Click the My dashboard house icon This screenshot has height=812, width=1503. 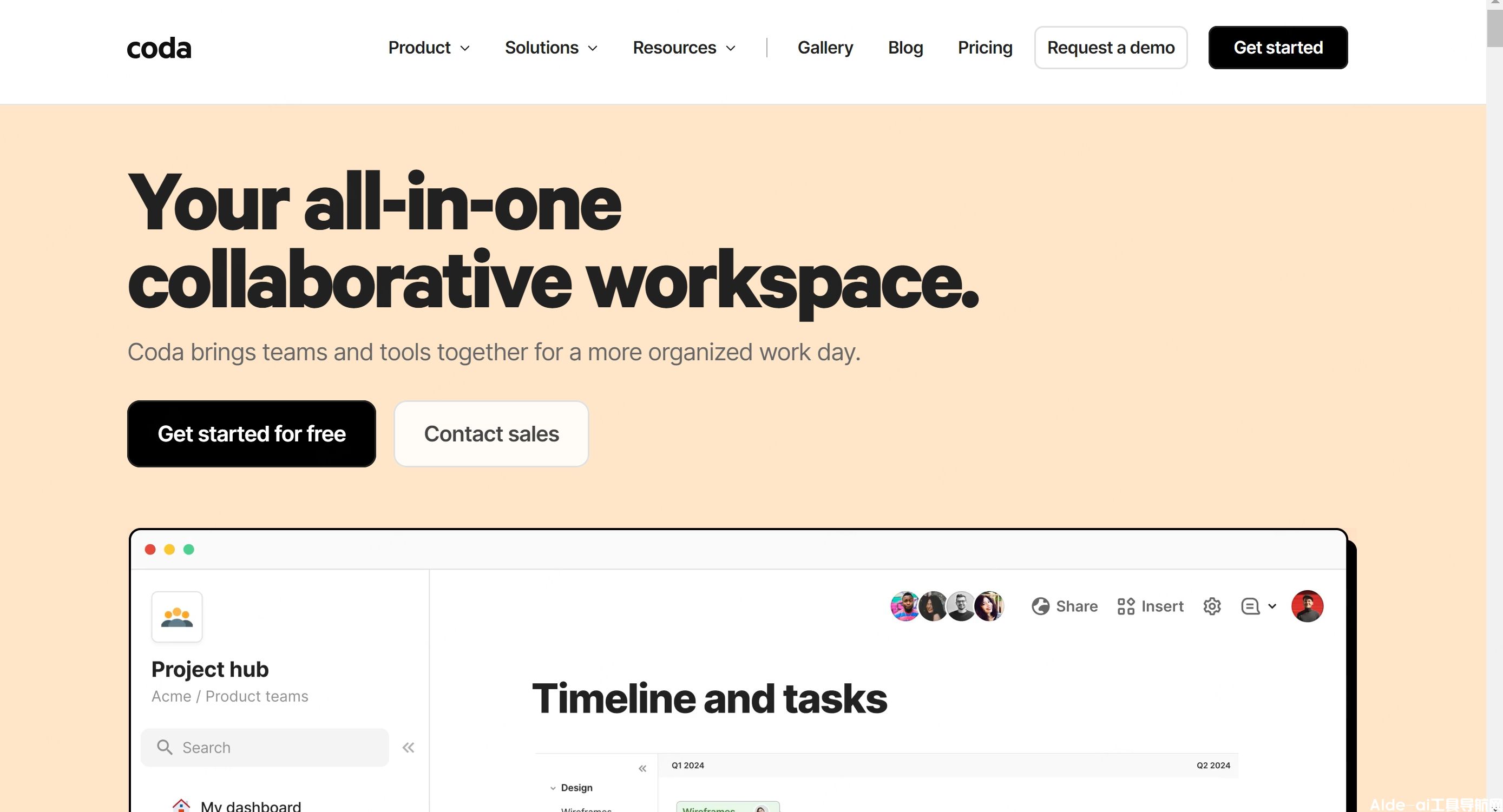181,806
